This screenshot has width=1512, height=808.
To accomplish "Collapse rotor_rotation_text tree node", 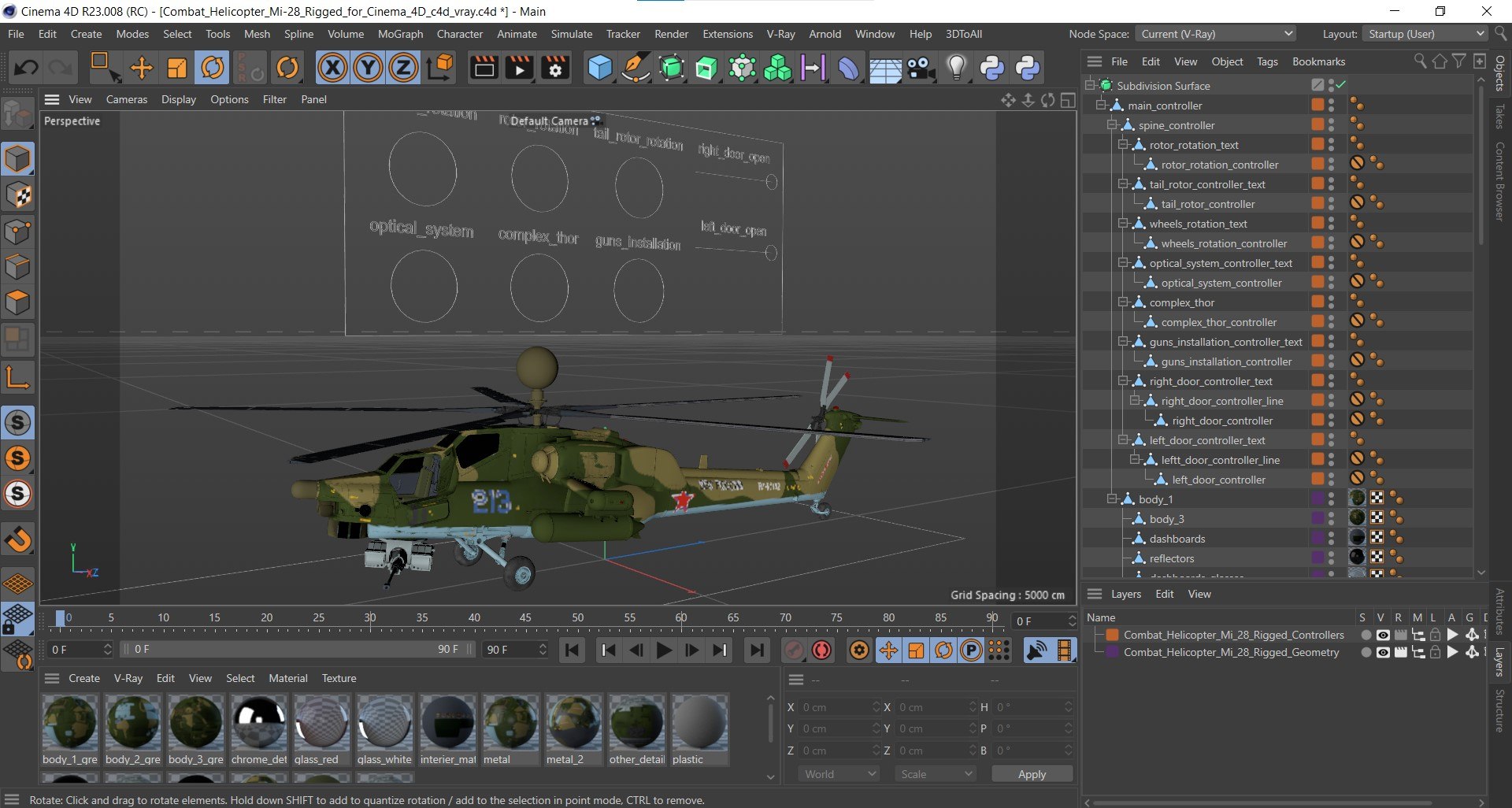I will (1123, 144).
